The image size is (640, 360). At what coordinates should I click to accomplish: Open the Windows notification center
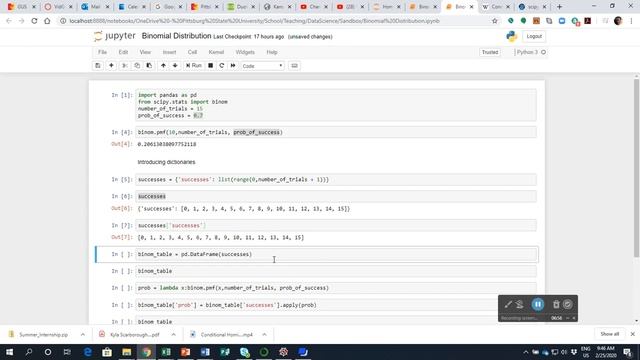coord(628,352)
